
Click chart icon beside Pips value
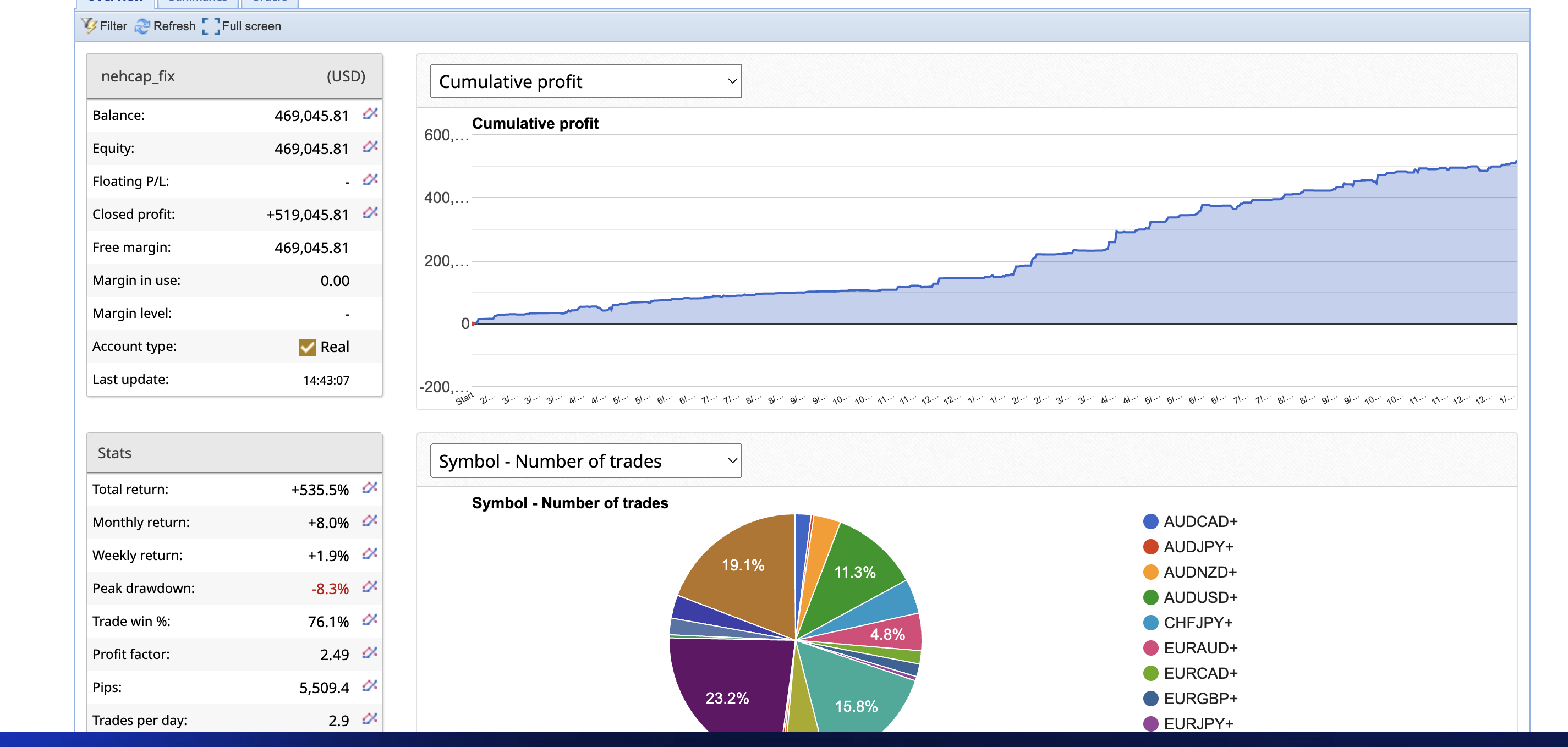point(370,685)
